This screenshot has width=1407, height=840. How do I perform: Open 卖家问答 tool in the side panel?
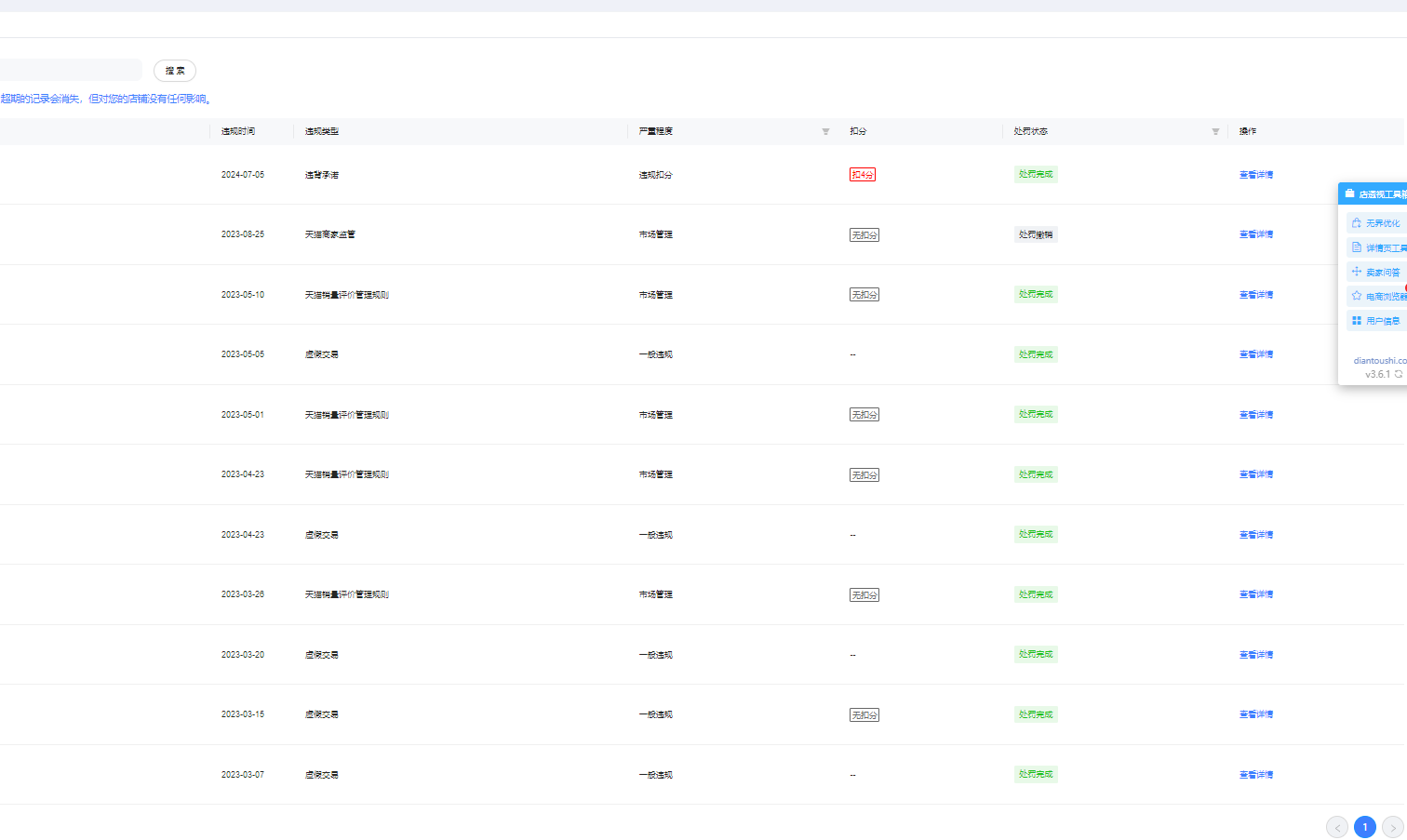tap(1376, 272)
